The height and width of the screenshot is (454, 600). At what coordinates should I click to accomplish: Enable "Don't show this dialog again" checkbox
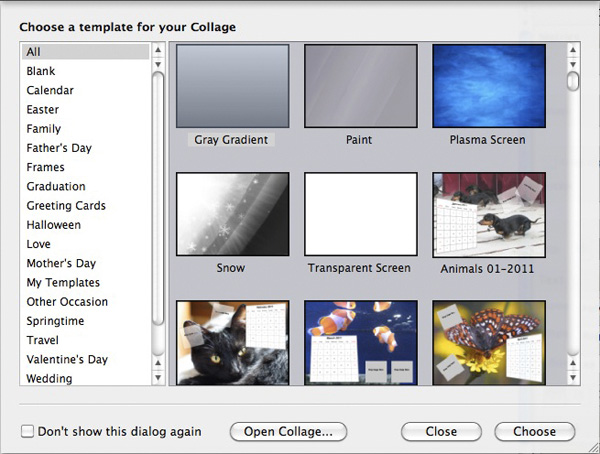(x=27, y=432)
